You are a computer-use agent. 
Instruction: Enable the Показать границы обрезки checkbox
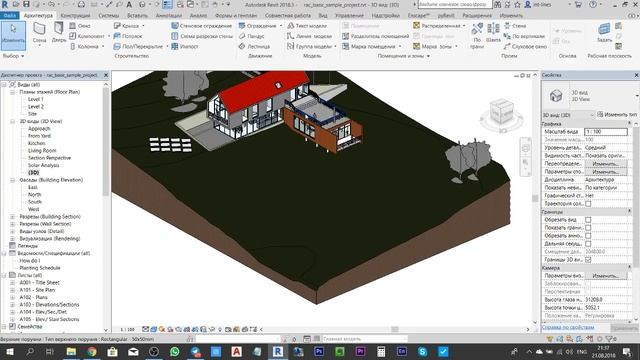click(588, 228)
